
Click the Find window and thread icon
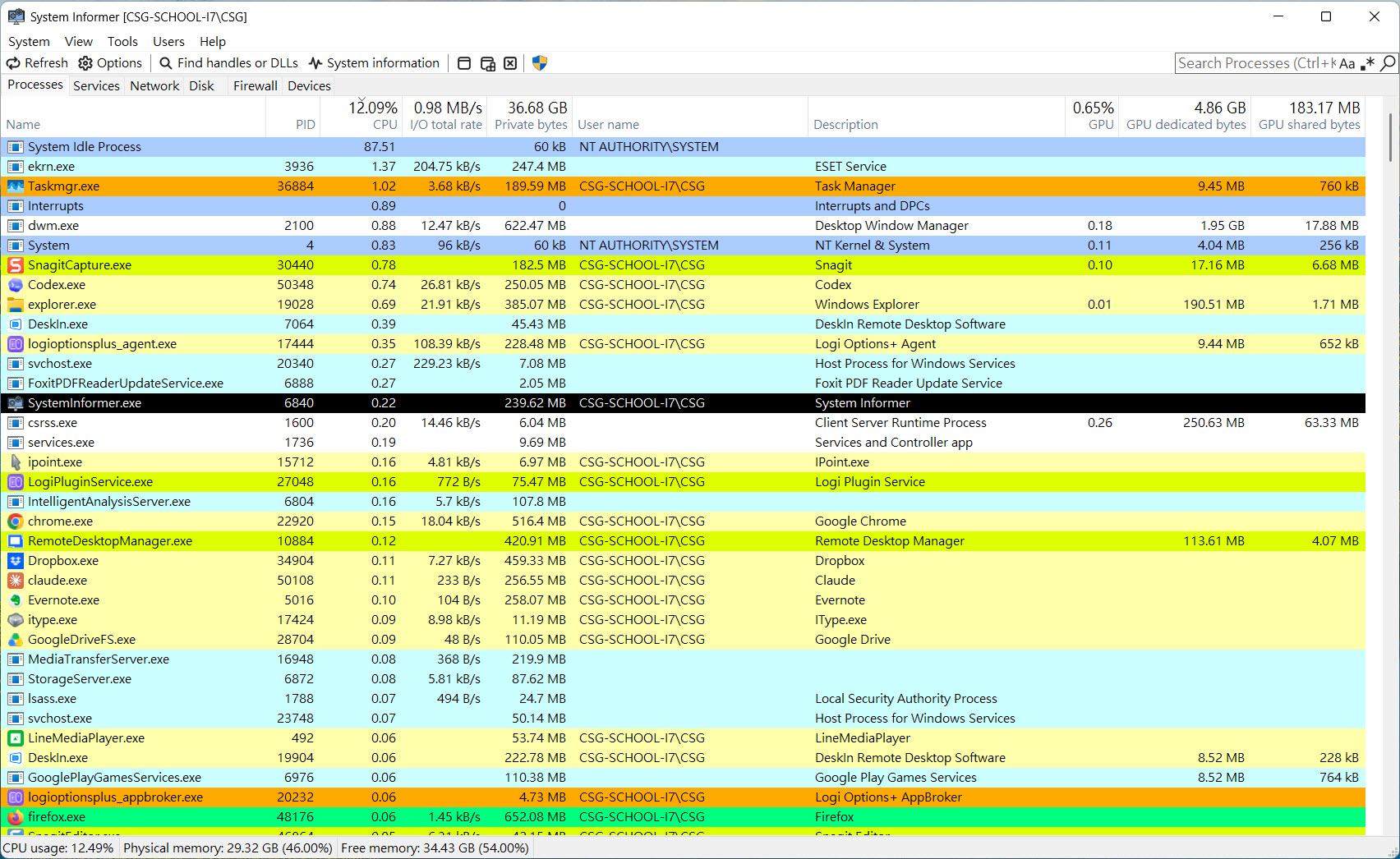click(487, 63)
